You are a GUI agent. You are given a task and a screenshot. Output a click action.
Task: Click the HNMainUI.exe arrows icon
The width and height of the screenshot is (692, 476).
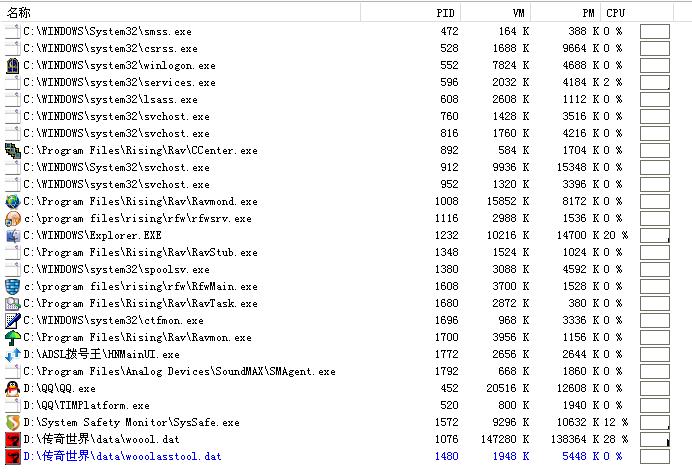pos(13,355)
